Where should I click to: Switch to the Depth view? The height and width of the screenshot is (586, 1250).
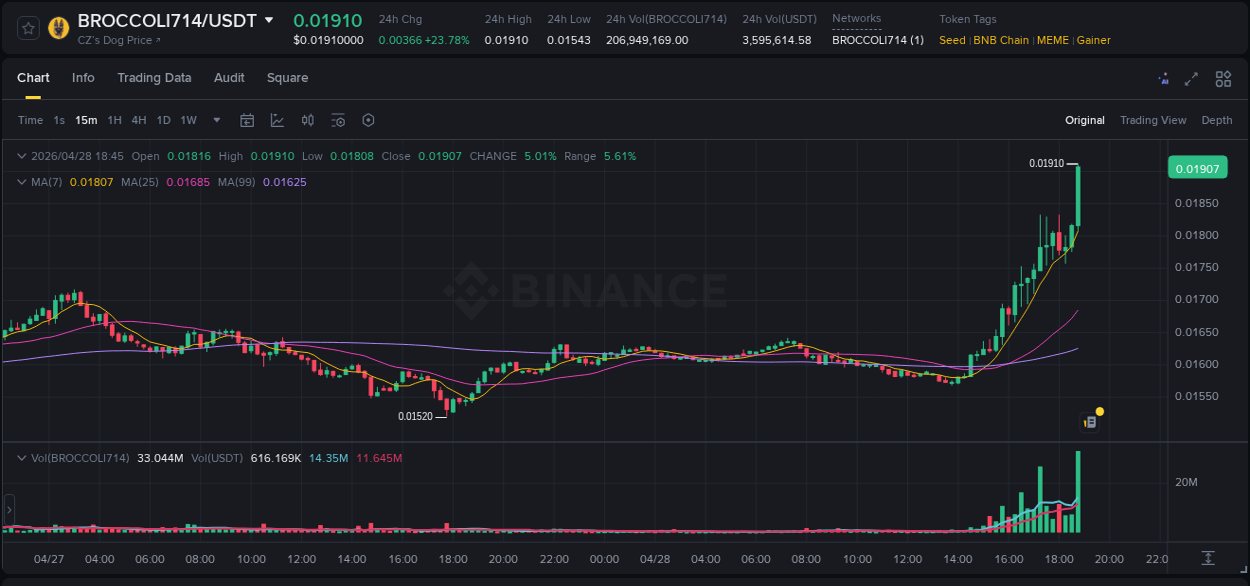(x=1217, y=120)
